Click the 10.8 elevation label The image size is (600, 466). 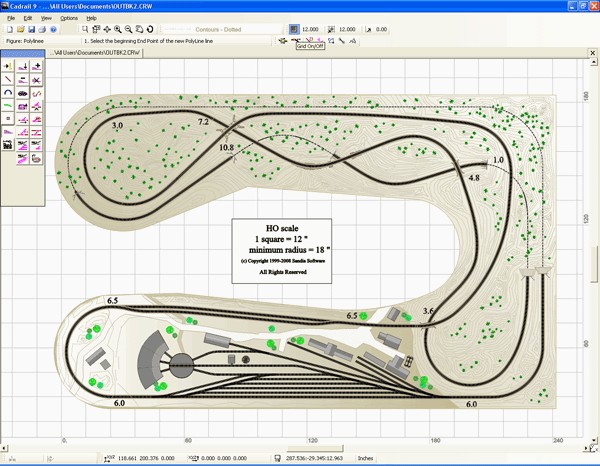point(227,147)
